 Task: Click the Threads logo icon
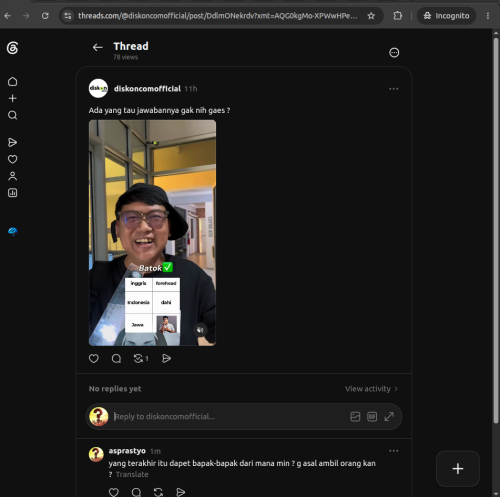pos(12,48)
